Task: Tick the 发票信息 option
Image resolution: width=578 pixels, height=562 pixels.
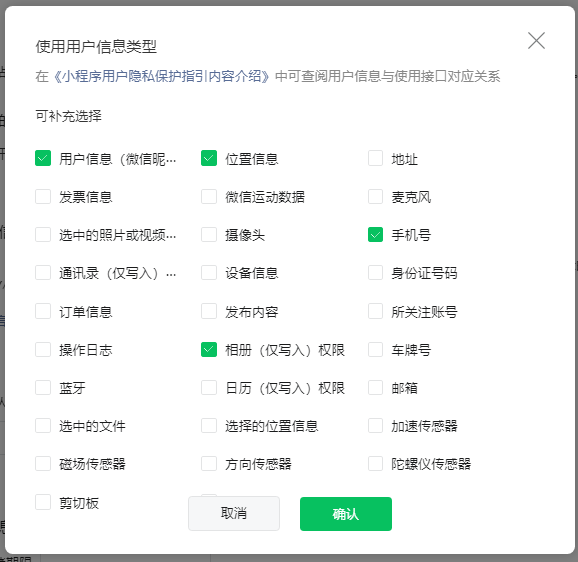Action: pyautogui.click(x=43, y=197)
